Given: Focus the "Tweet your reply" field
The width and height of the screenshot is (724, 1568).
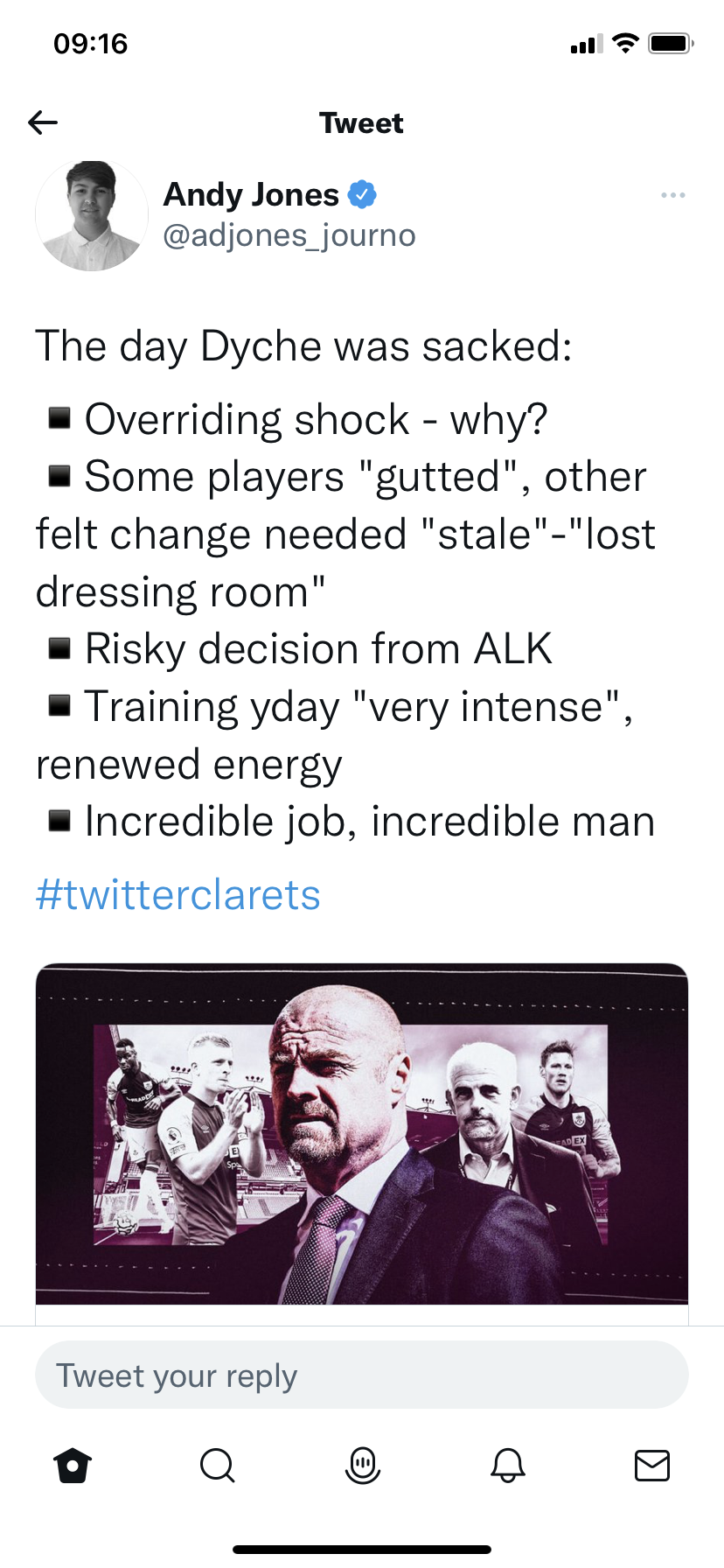Looking at the screenshot, I should (362, 1375).
